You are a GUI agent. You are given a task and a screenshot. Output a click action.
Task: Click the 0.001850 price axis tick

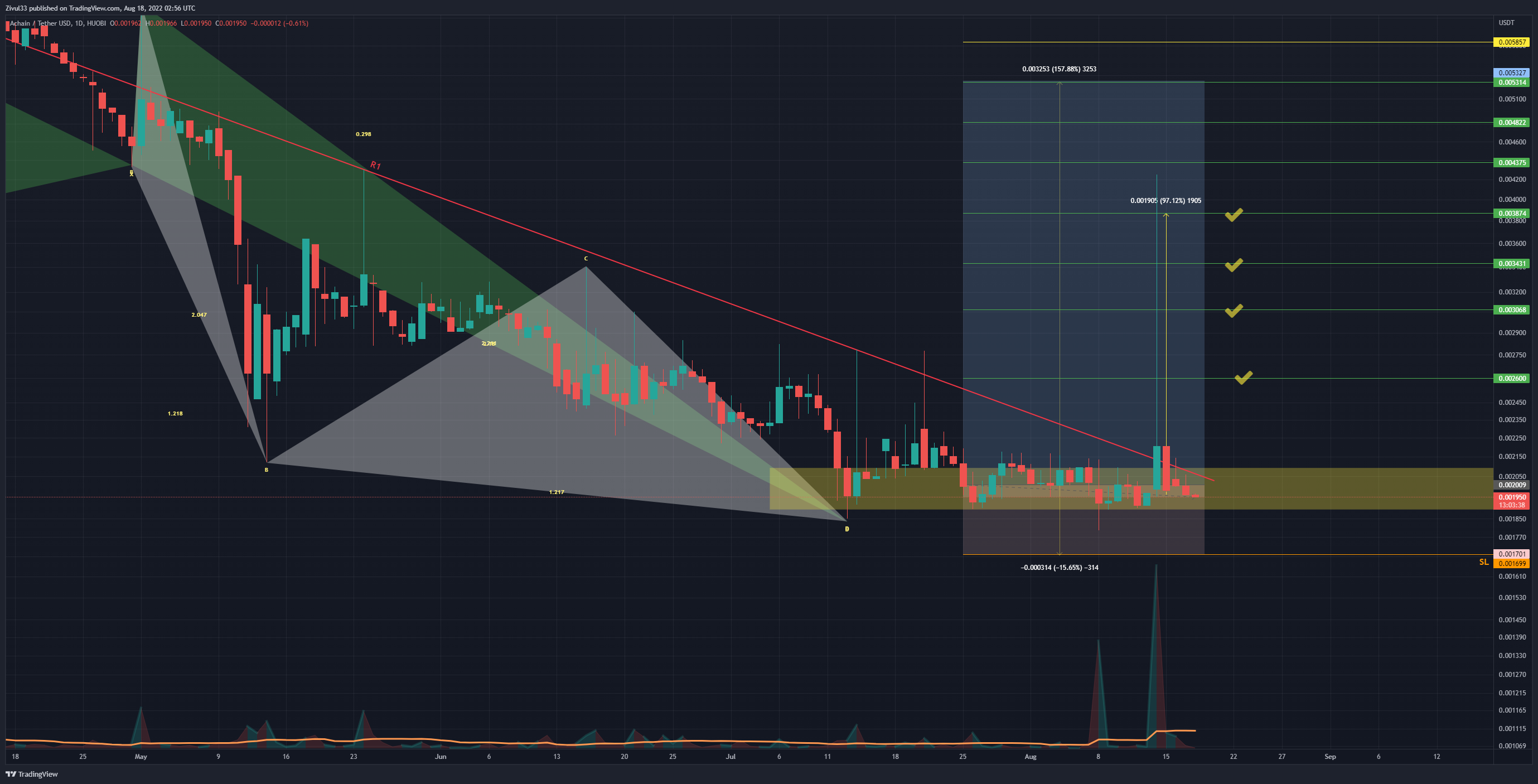coord(1512,519)
